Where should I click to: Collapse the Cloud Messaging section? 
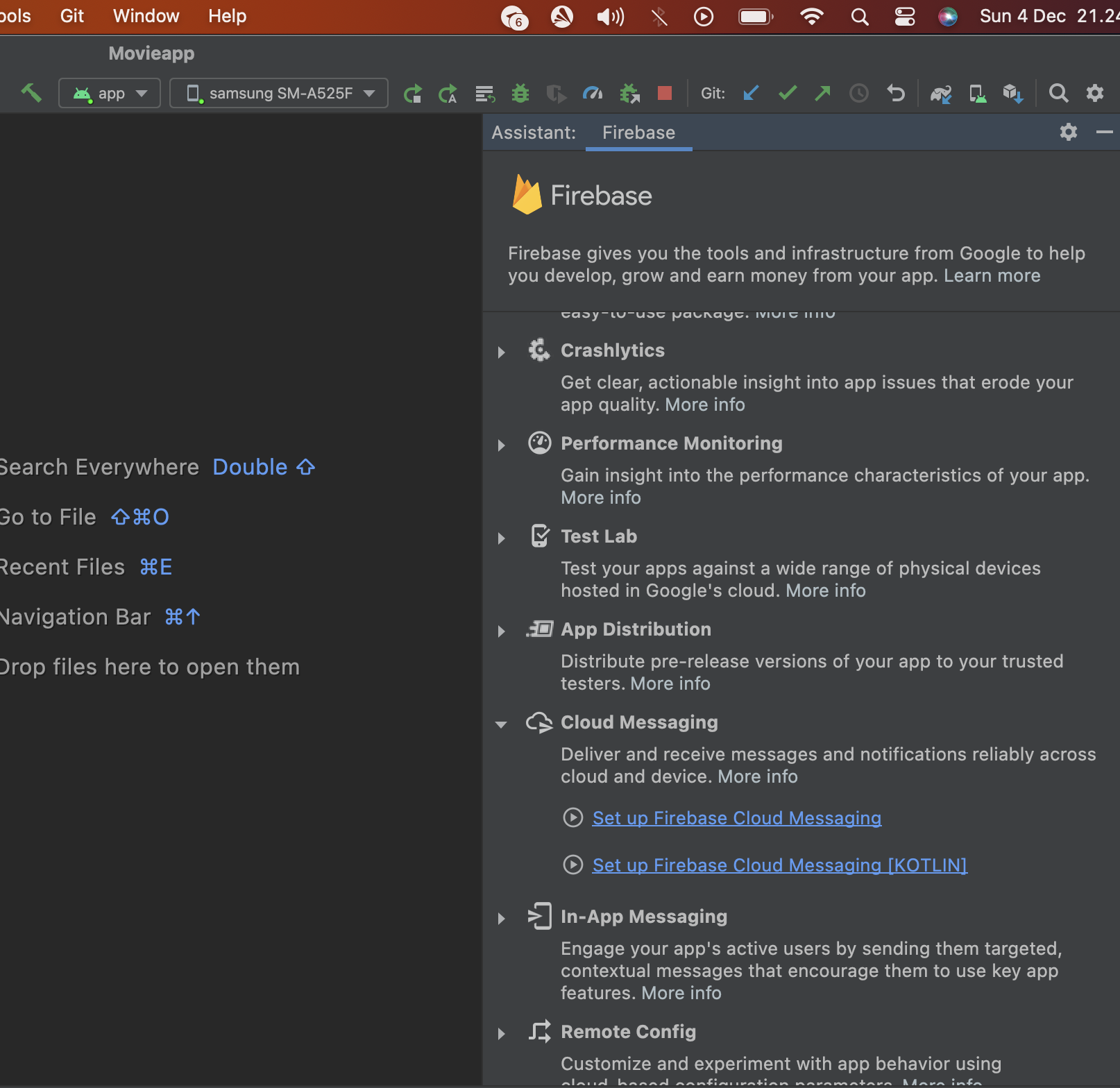501,724
